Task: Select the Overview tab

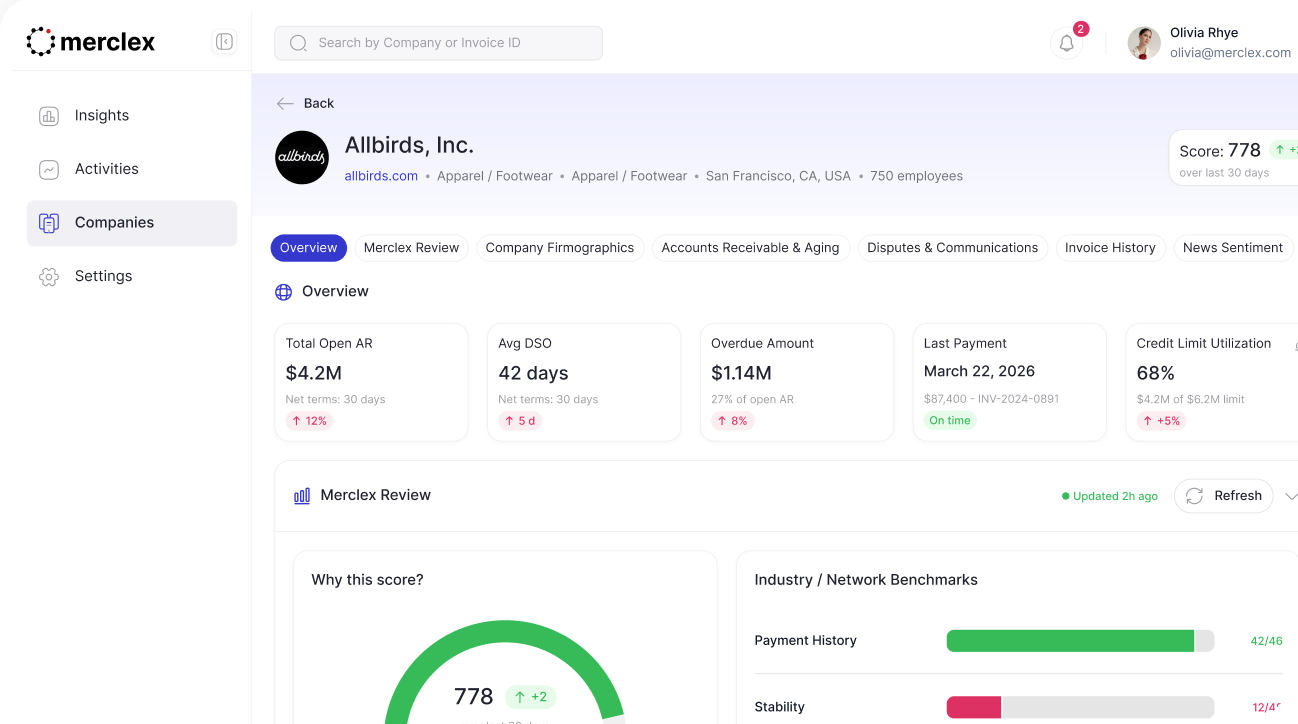Action: coord(309,248)
